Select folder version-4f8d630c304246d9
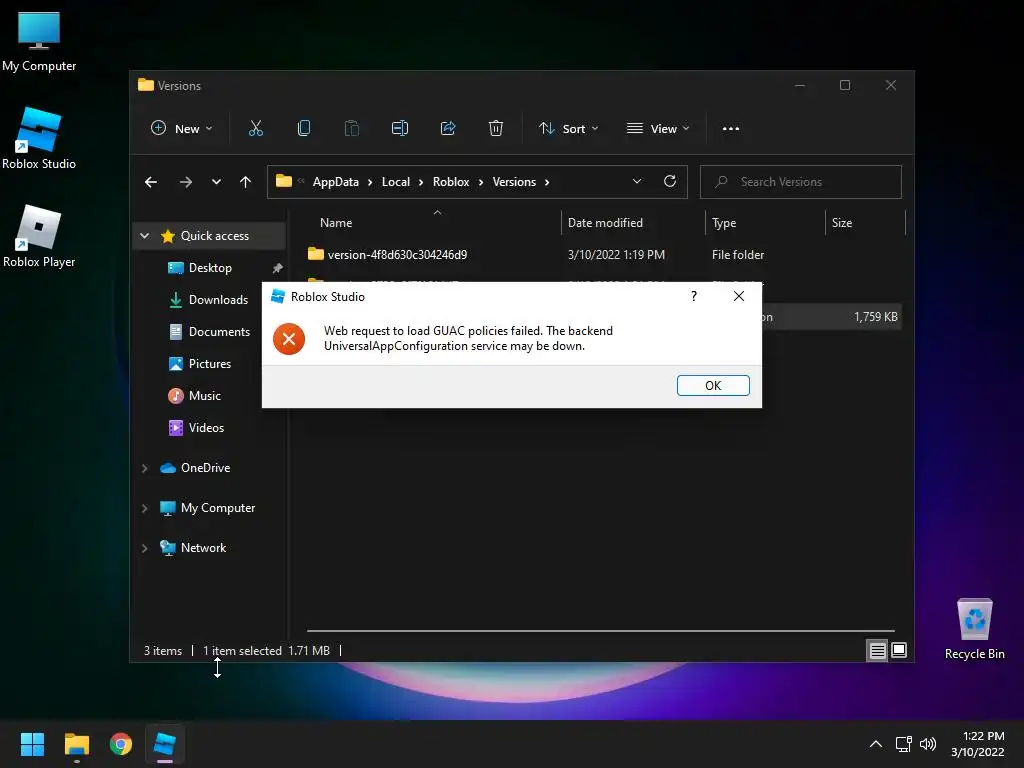1024x768 pixels. (x=397, y=255)
